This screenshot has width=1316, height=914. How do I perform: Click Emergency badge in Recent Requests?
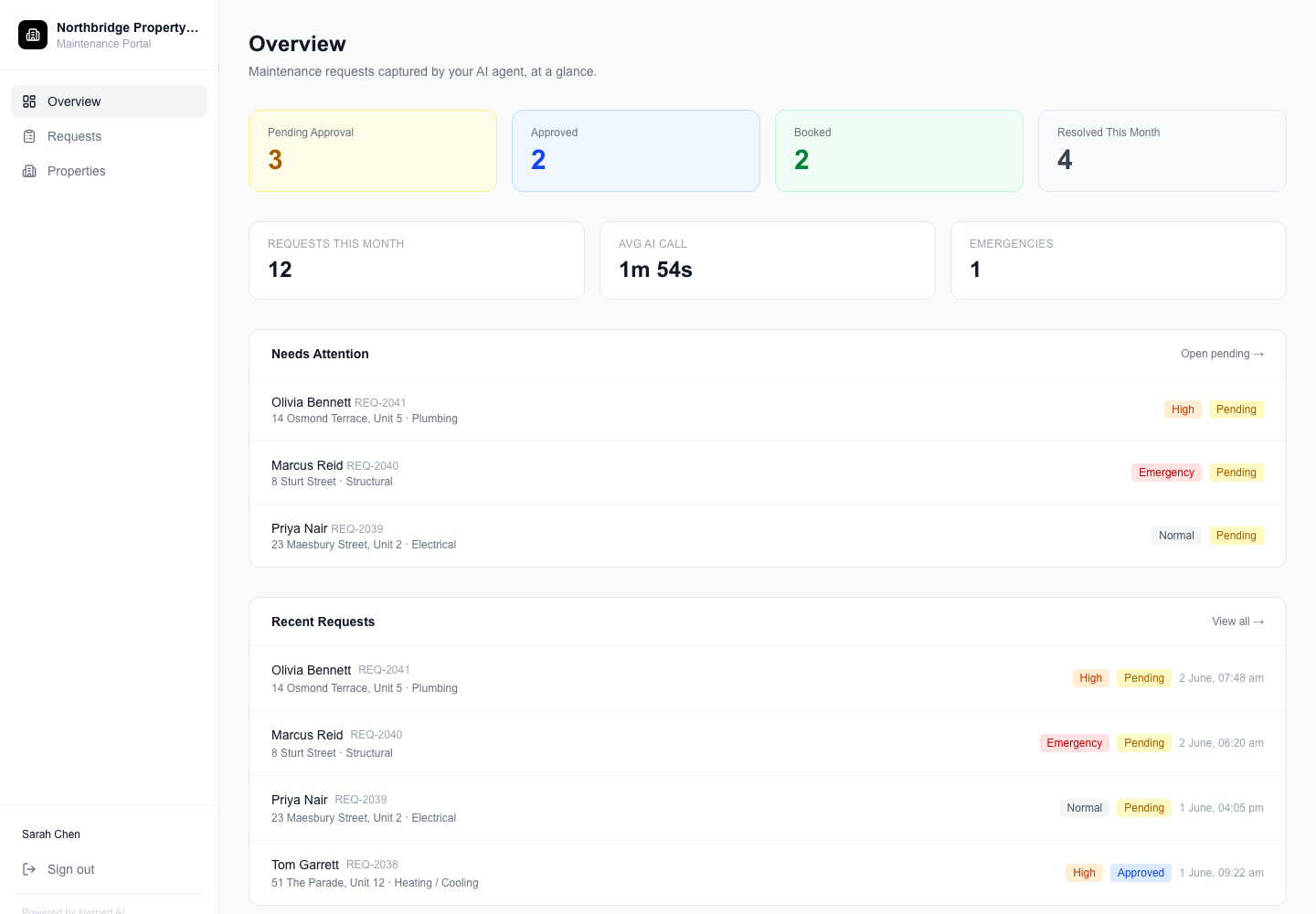(1074, 743)
